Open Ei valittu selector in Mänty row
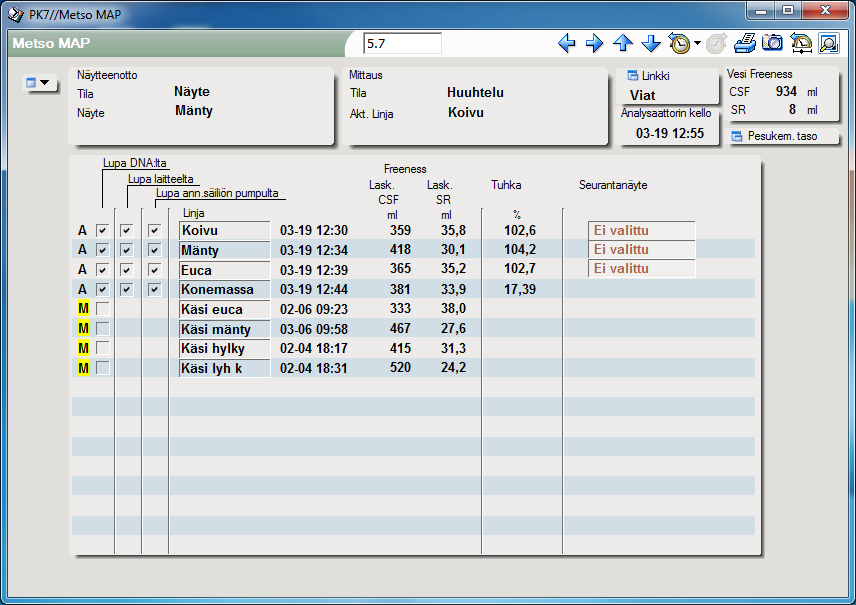The width and height of the screenshot is (856, 605). (641, 250)
